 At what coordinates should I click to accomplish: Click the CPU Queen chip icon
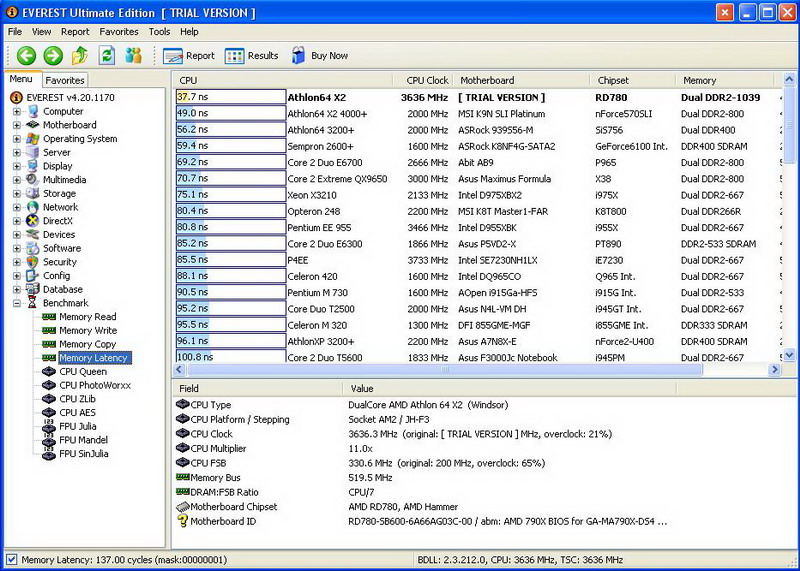pyautogui.click(x=49, y=371)
